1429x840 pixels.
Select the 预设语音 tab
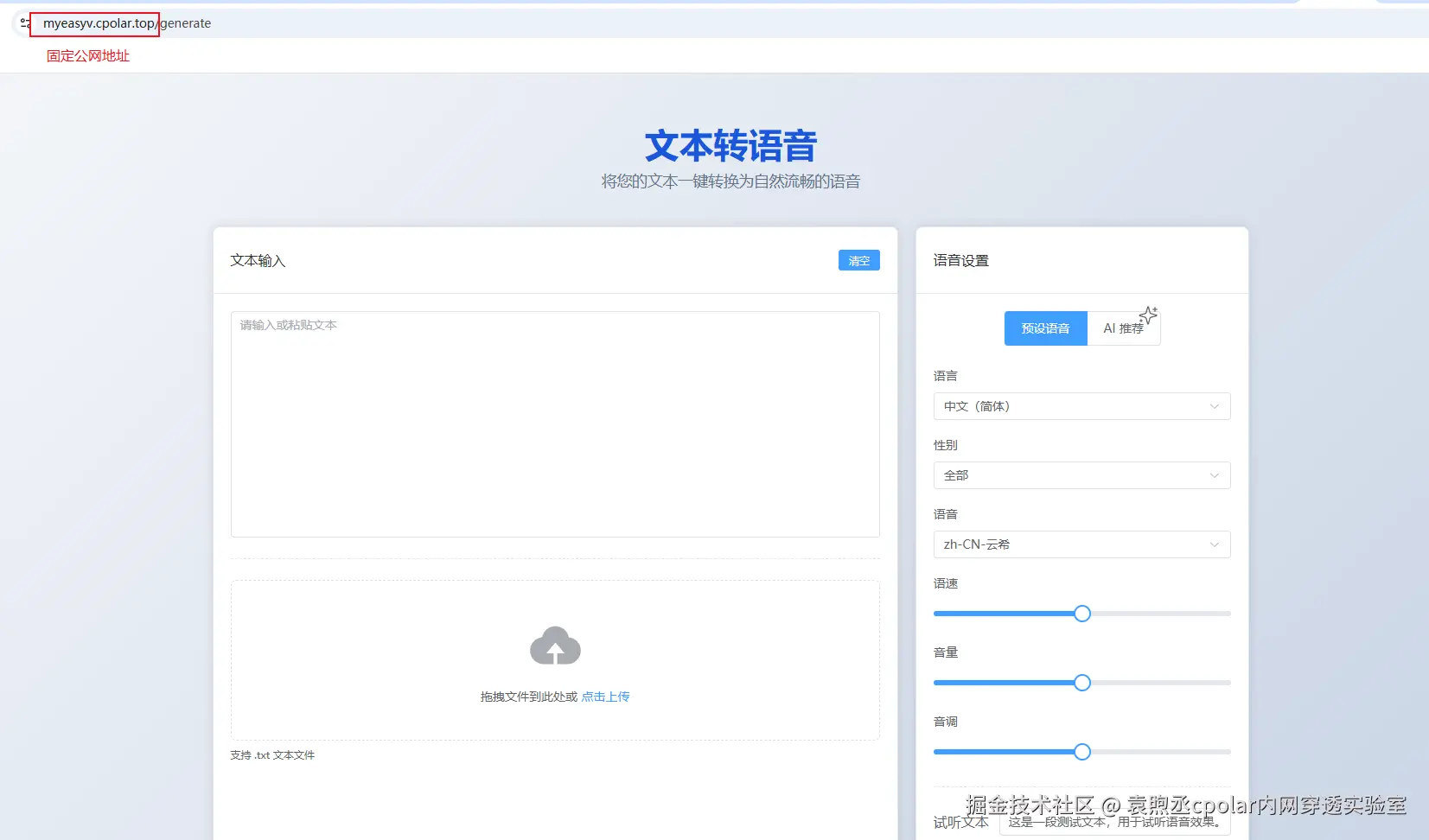click(1045, 328)
